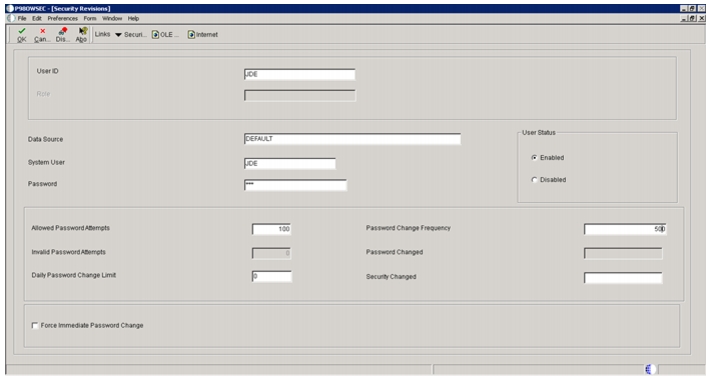The width and height of the screenshot is (710, 378).
Task: Restore the inner form window
Action: [x=693, y=19]
